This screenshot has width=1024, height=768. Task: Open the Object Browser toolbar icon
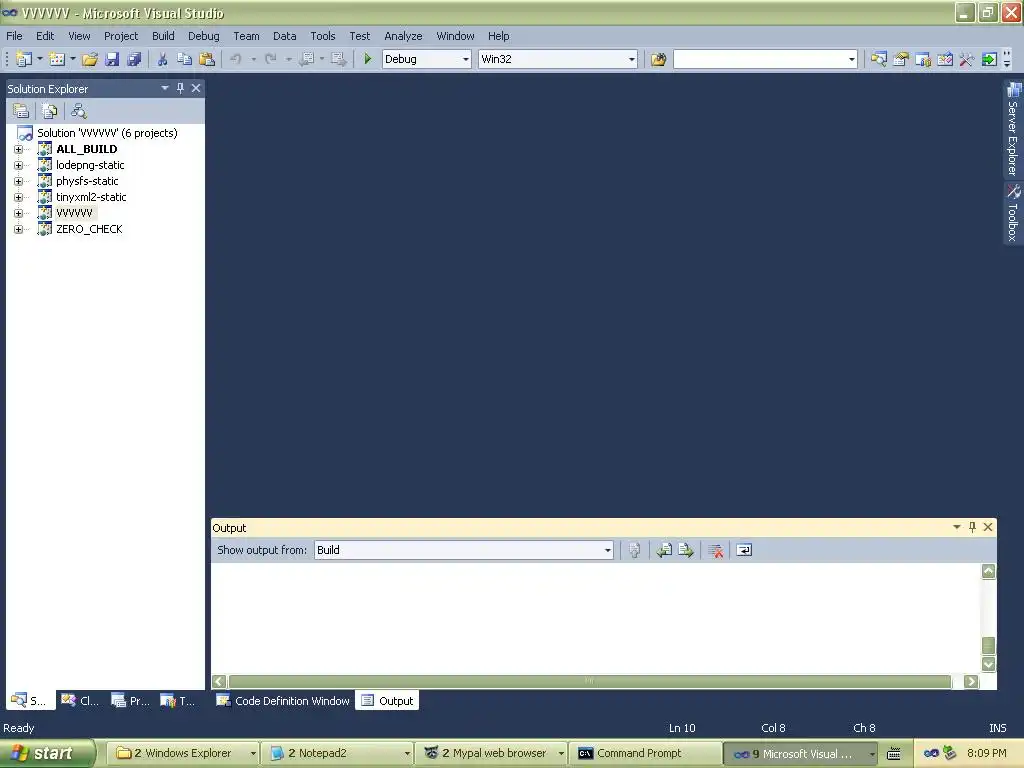(x=944, y=59)
